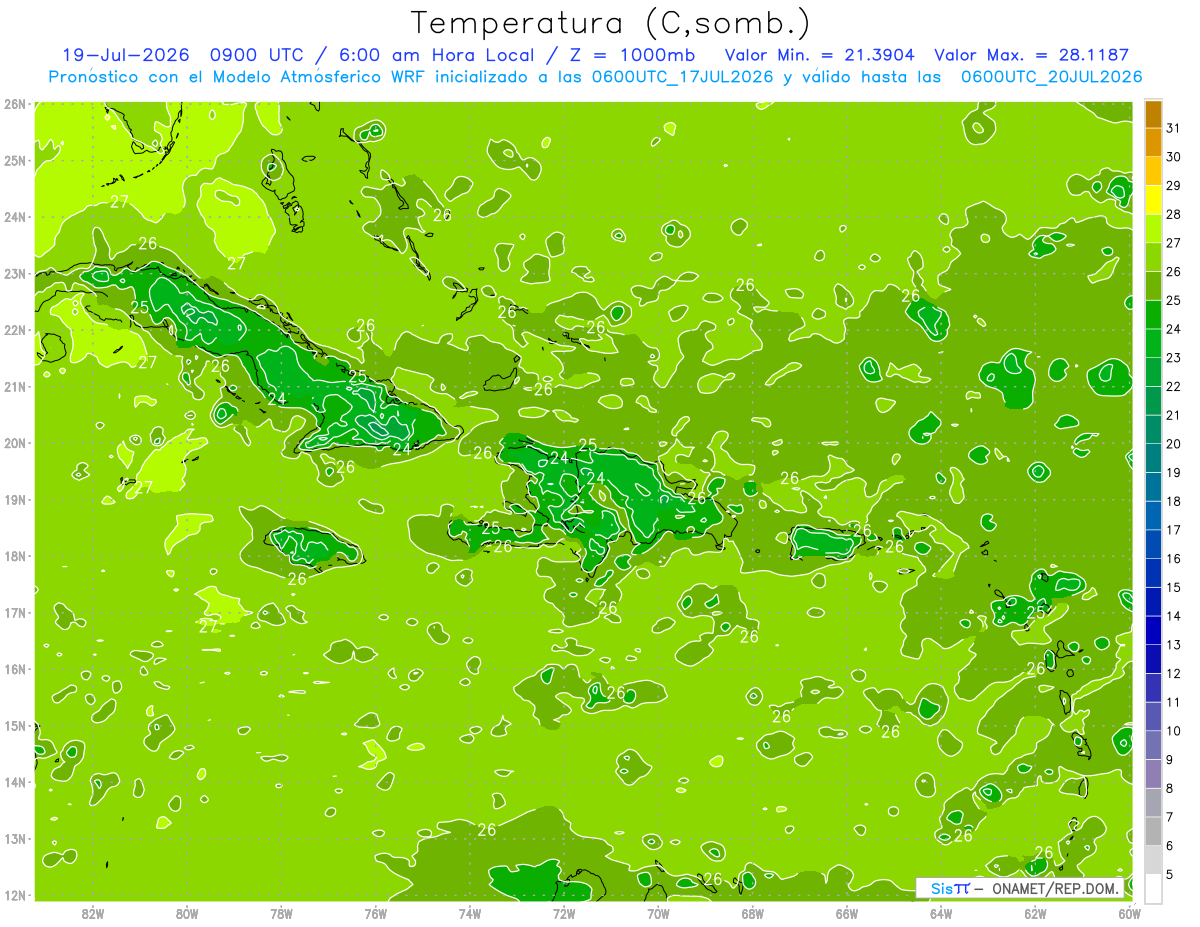Click the '62W' longitude axis label
This screenshot has width=1200, height=927.
1036,913
